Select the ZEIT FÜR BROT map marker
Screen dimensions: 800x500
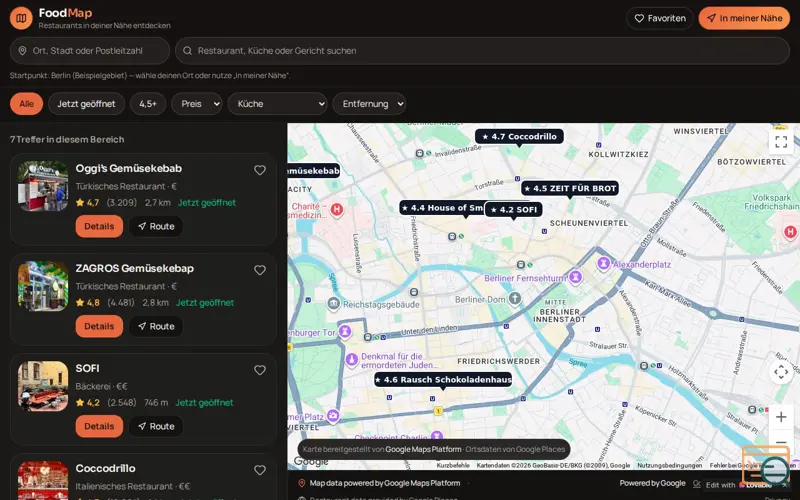coord(570,188)
